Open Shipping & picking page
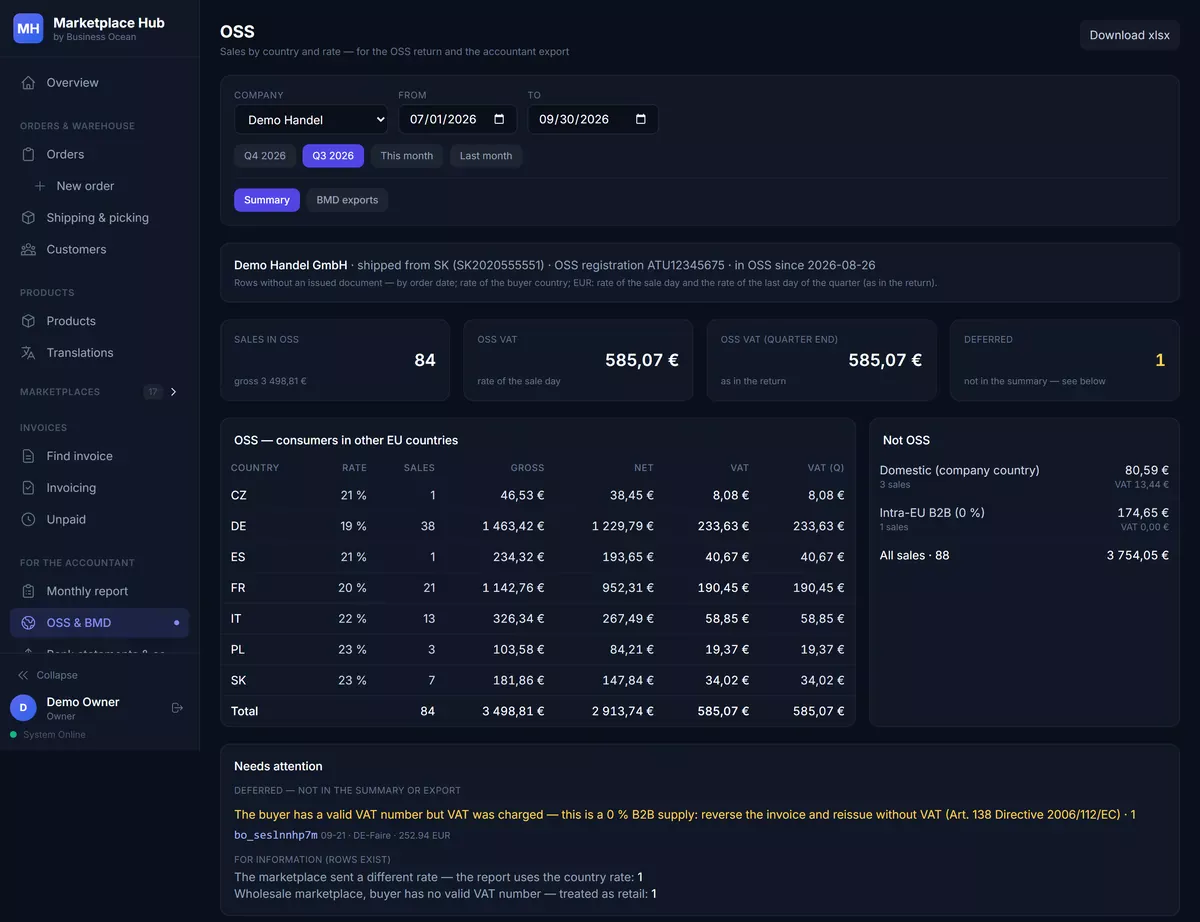Image resolution: width=1200 pixels, height=922 pixels. click(99, 218)
